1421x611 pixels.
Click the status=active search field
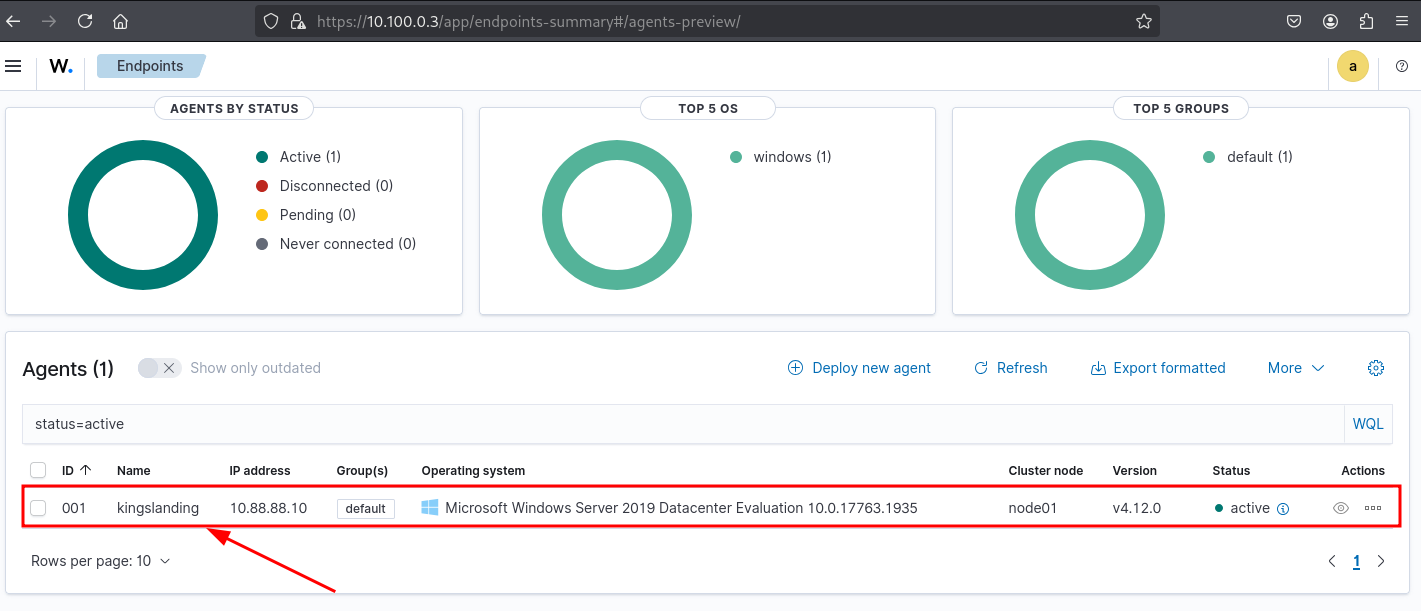coord(682,424)
